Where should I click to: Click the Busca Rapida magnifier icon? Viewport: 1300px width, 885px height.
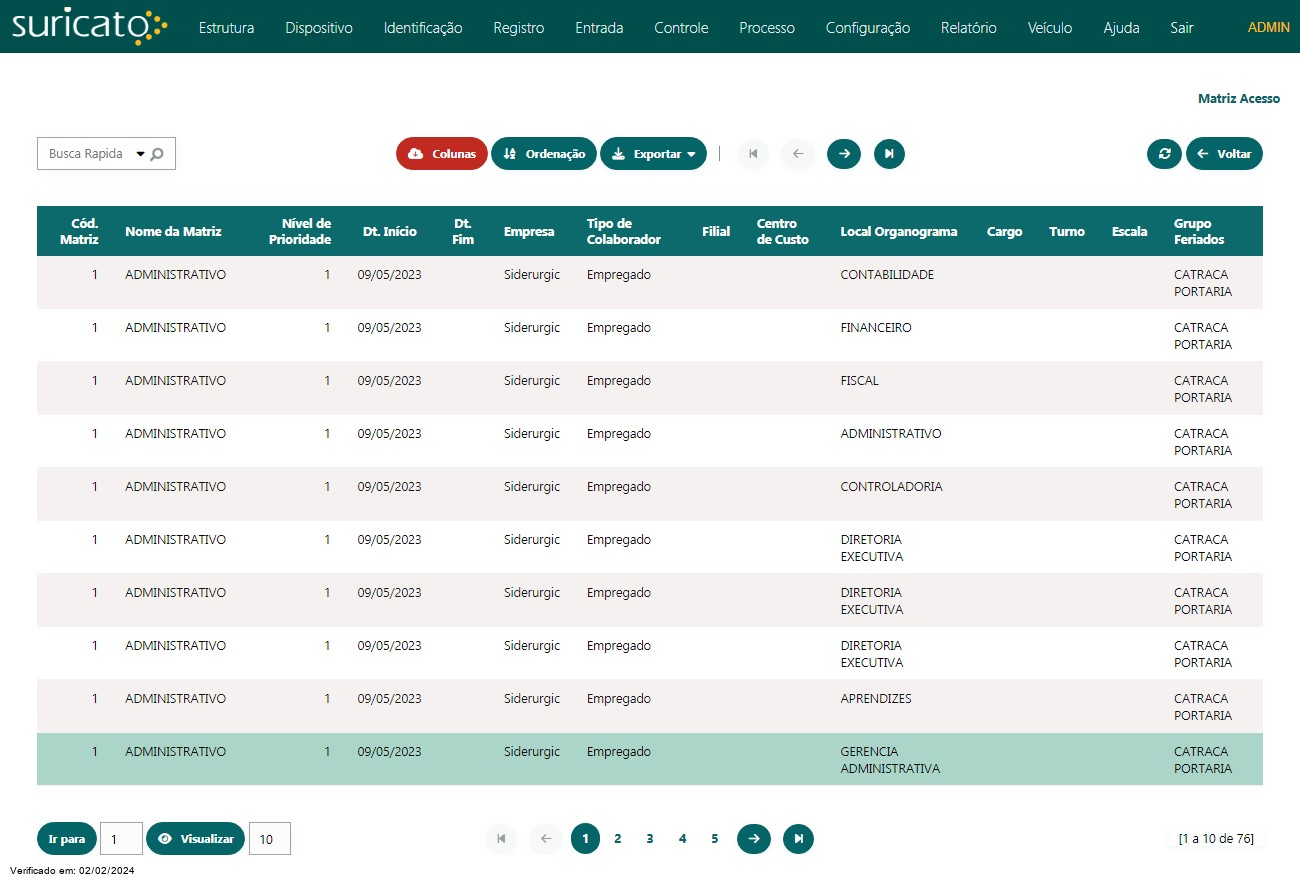pyautogui.click(x=157, y=154)
